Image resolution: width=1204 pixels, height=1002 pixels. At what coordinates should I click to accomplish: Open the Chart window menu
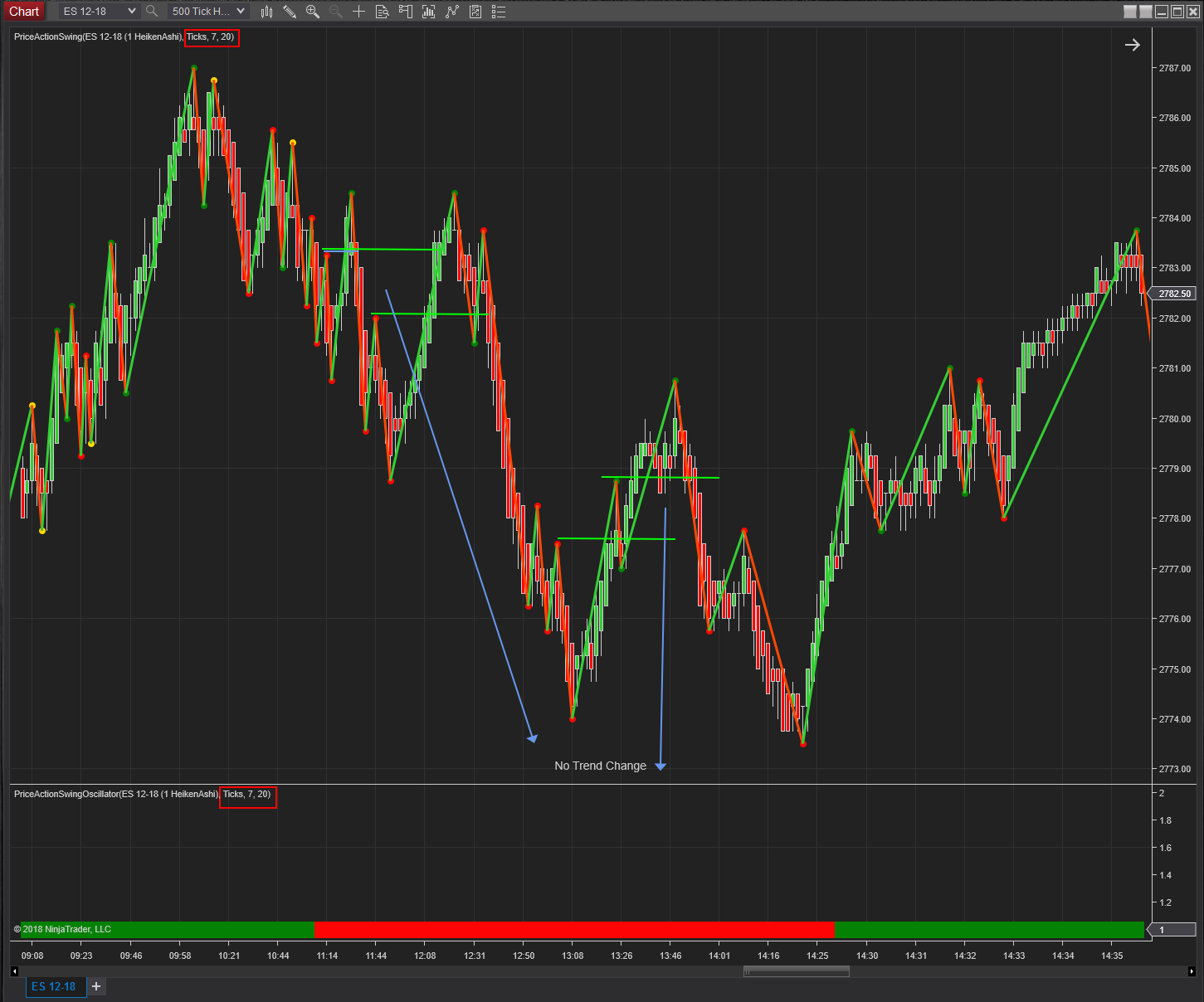(24, 12)
